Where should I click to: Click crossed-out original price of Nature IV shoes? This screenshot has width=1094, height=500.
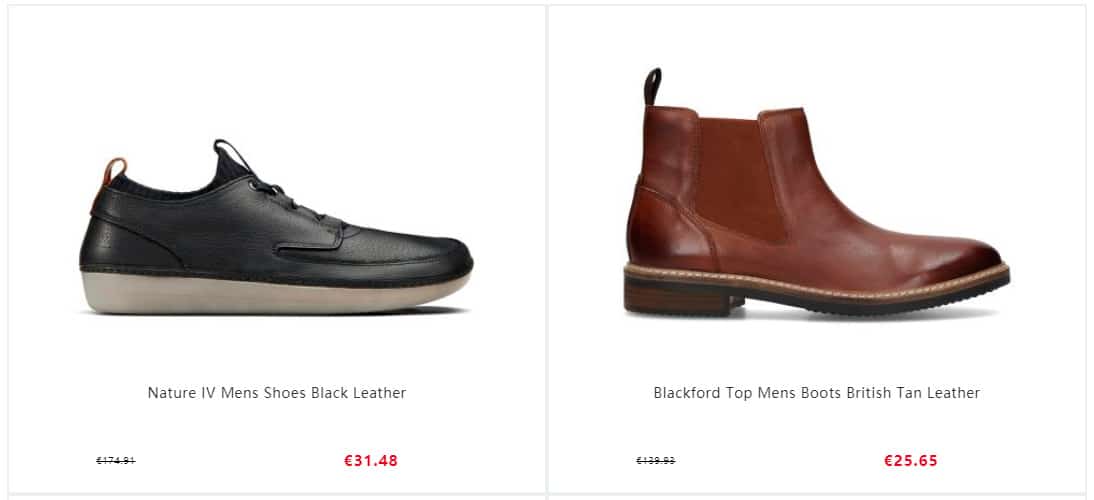pyautogui.click(x=115, y=461)
